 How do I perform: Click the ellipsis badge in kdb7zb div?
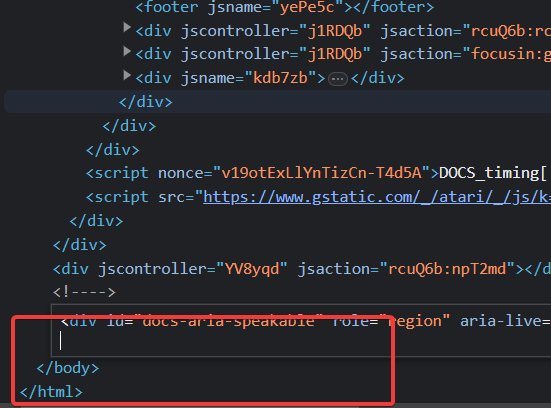coord(338,79)
